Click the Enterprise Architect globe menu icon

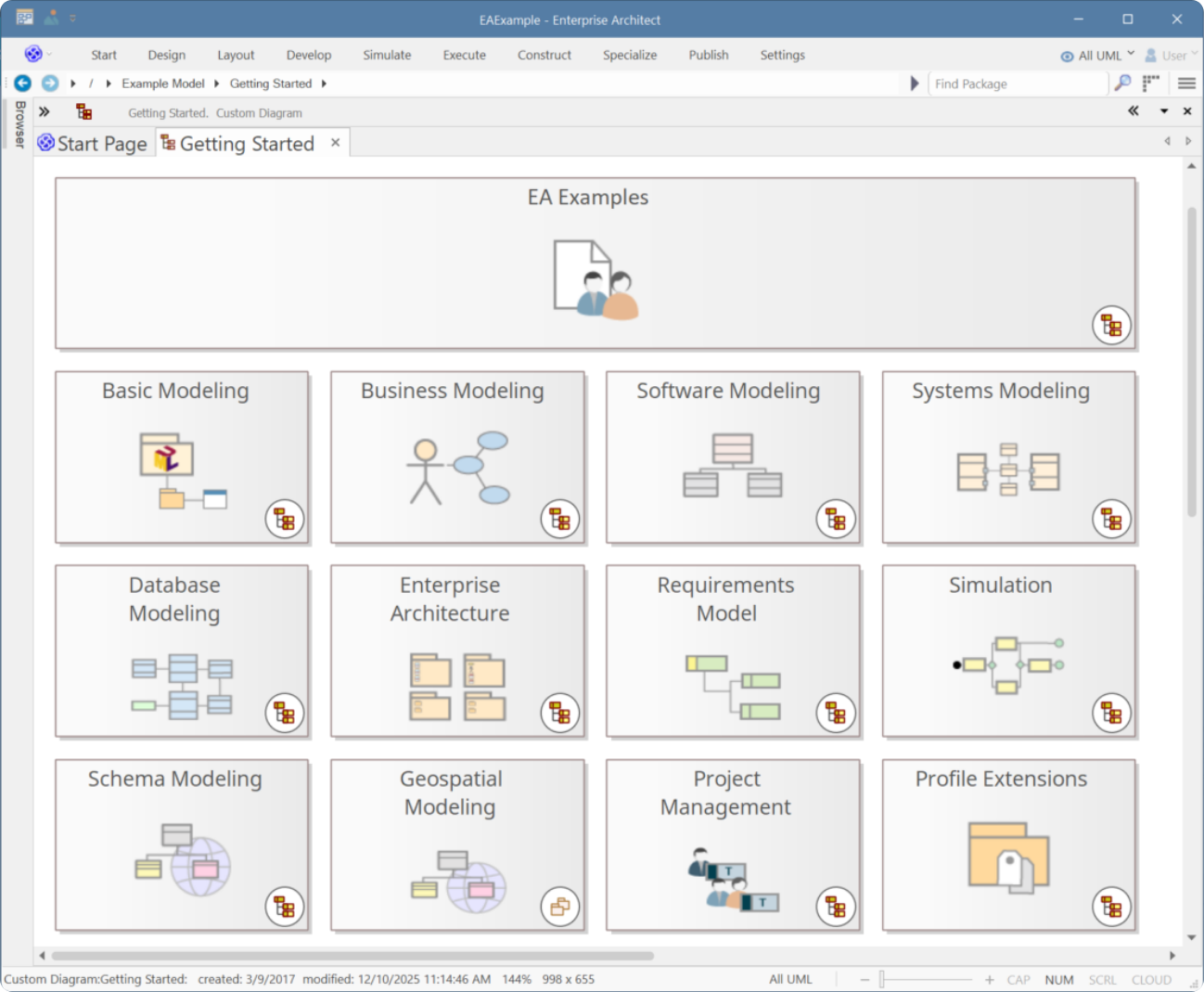[33, 54]
